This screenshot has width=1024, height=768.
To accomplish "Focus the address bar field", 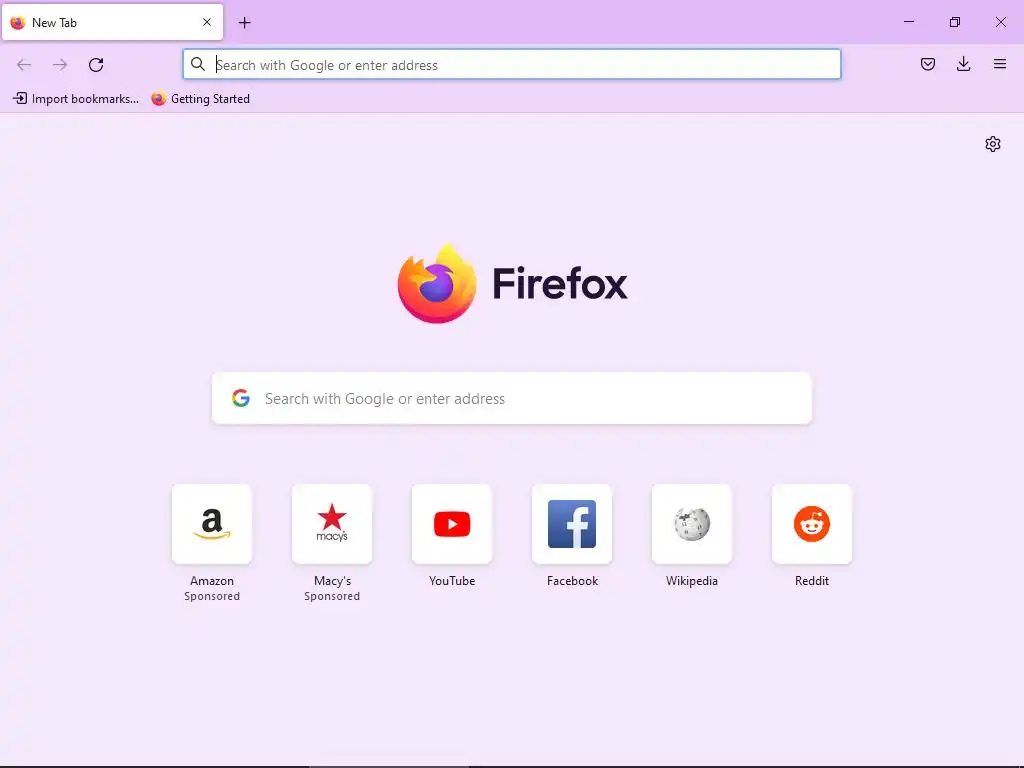I will coord(511,65).
